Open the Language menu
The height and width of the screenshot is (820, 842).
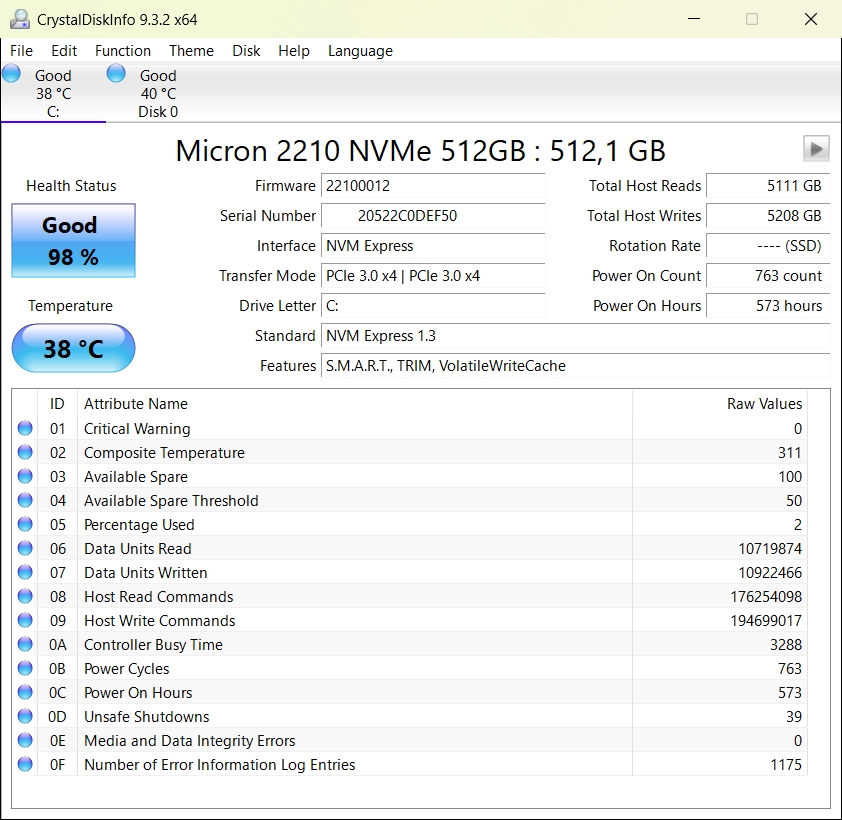coord(360,51)
